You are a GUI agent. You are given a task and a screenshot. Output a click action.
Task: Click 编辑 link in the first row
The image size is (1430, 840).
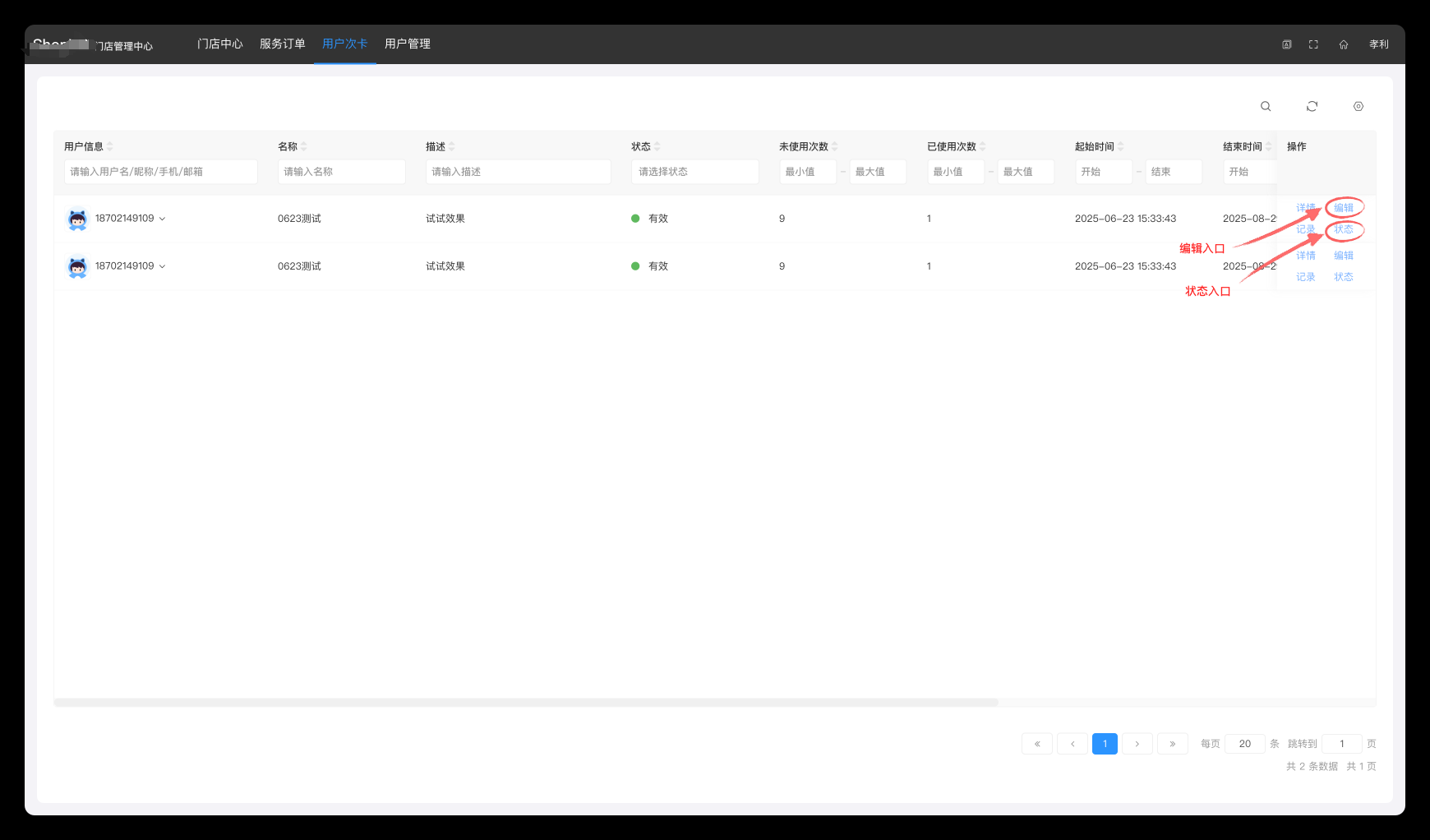coord(1343,208)
